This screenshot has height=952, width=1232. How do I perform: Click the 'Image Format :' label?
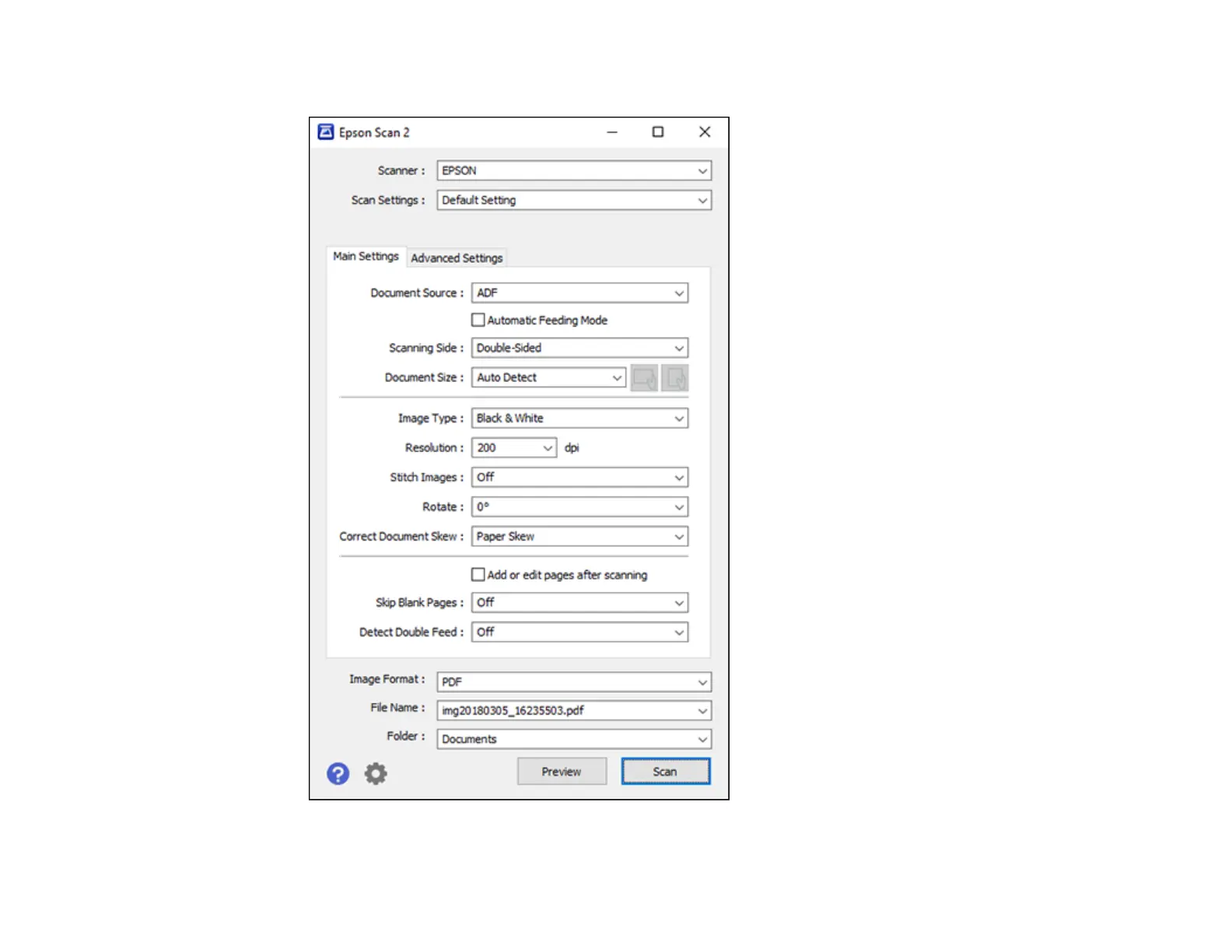(387, 679)
